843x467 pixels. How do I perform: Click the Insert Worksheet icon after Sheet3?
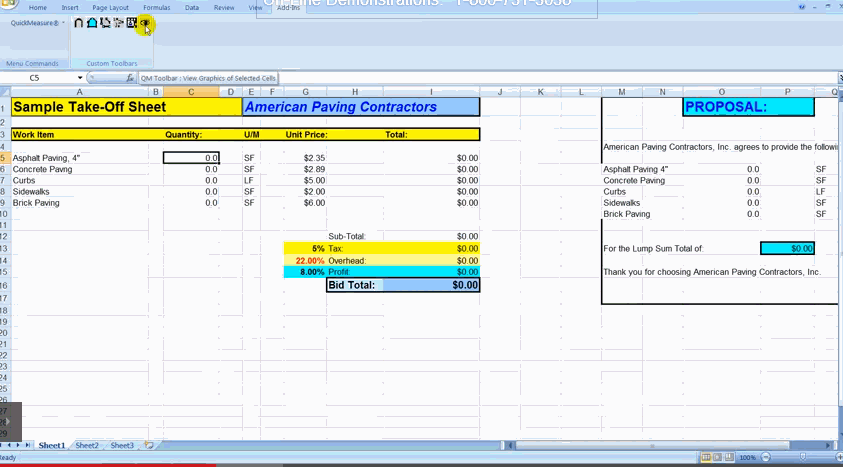[149, 445]
